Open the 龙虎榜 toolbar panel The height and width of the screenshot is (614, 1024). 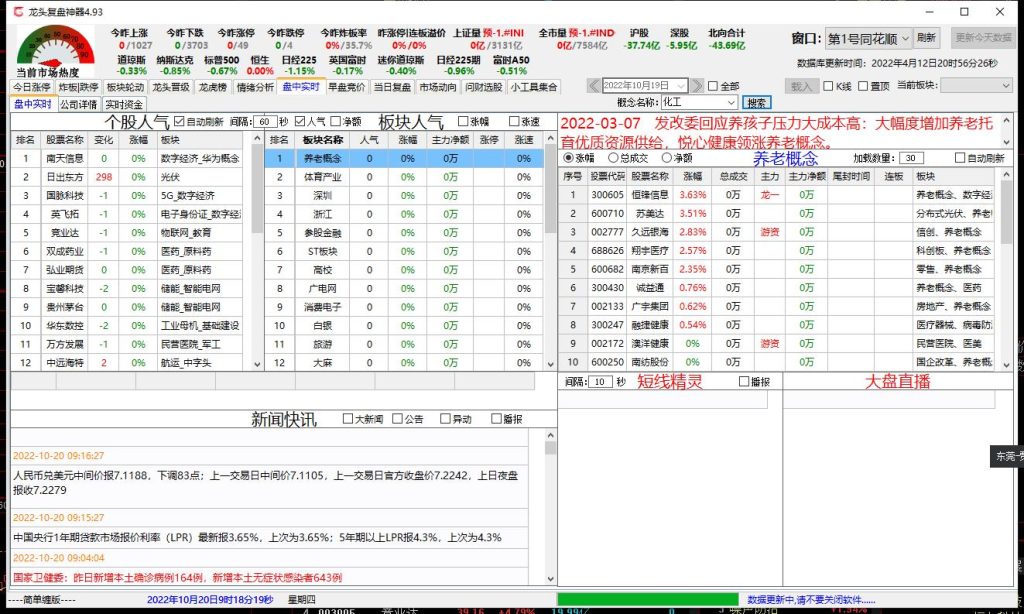214,87
